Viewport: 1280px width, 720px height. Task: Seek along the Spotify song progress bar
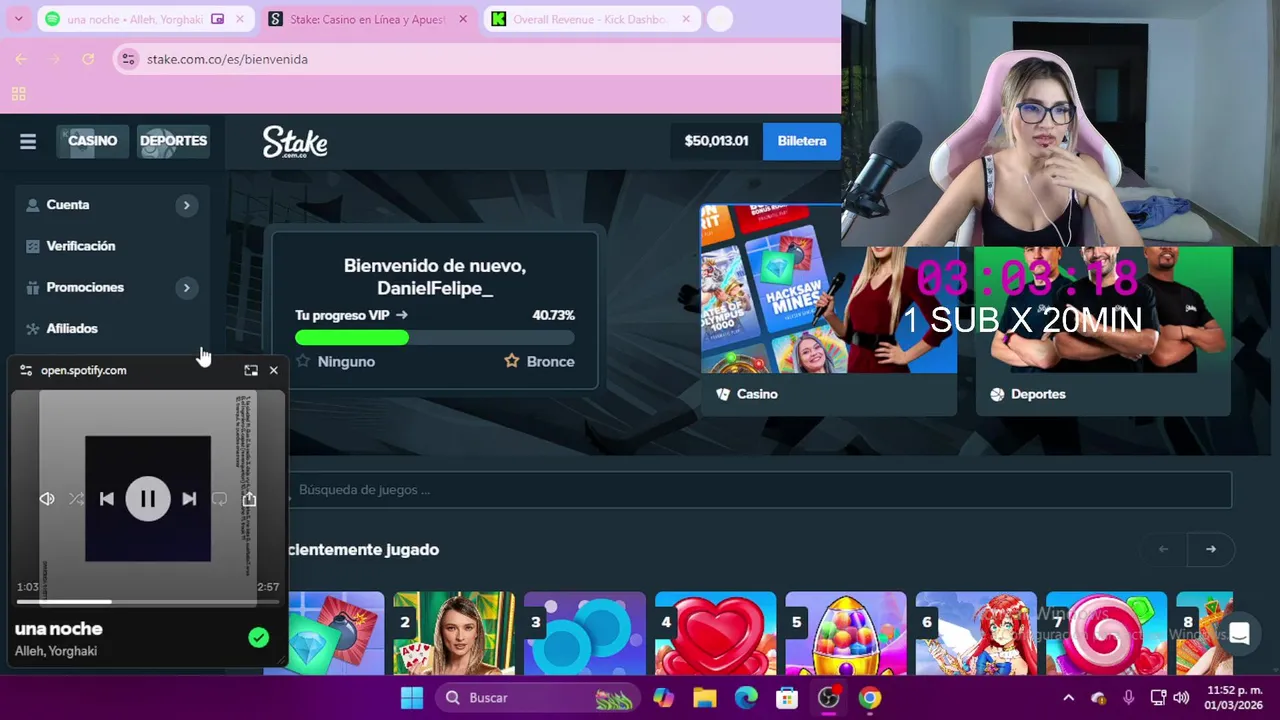148,602
